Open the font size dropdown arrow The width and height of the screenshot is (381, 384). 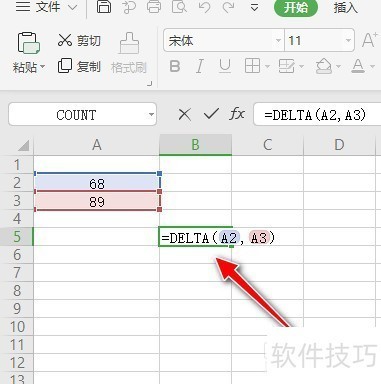click(348, 41)
